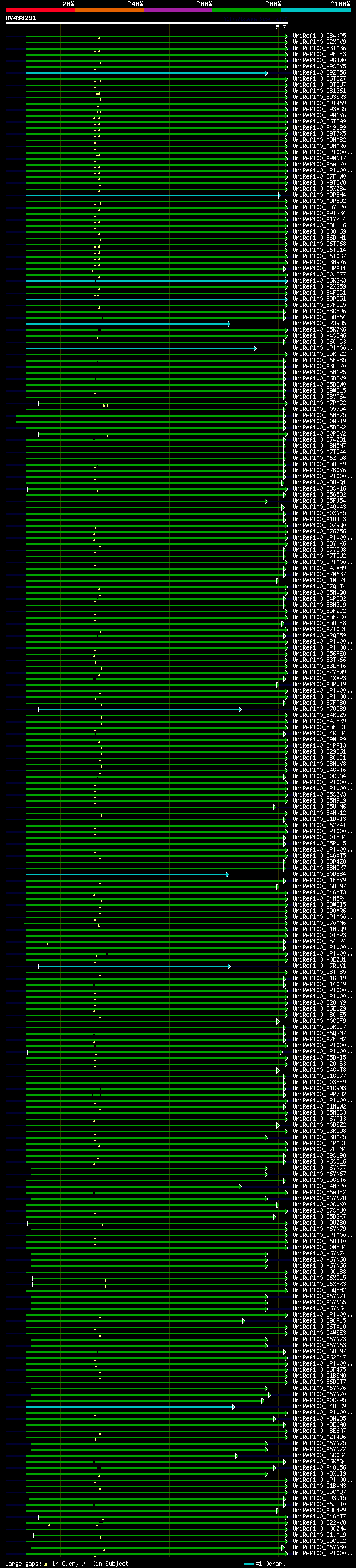Image resolution: width=356 pixels, height=1568 pixels.
Task: Select hit label UniRef100_C0PCV2
Action: point(319,433)
